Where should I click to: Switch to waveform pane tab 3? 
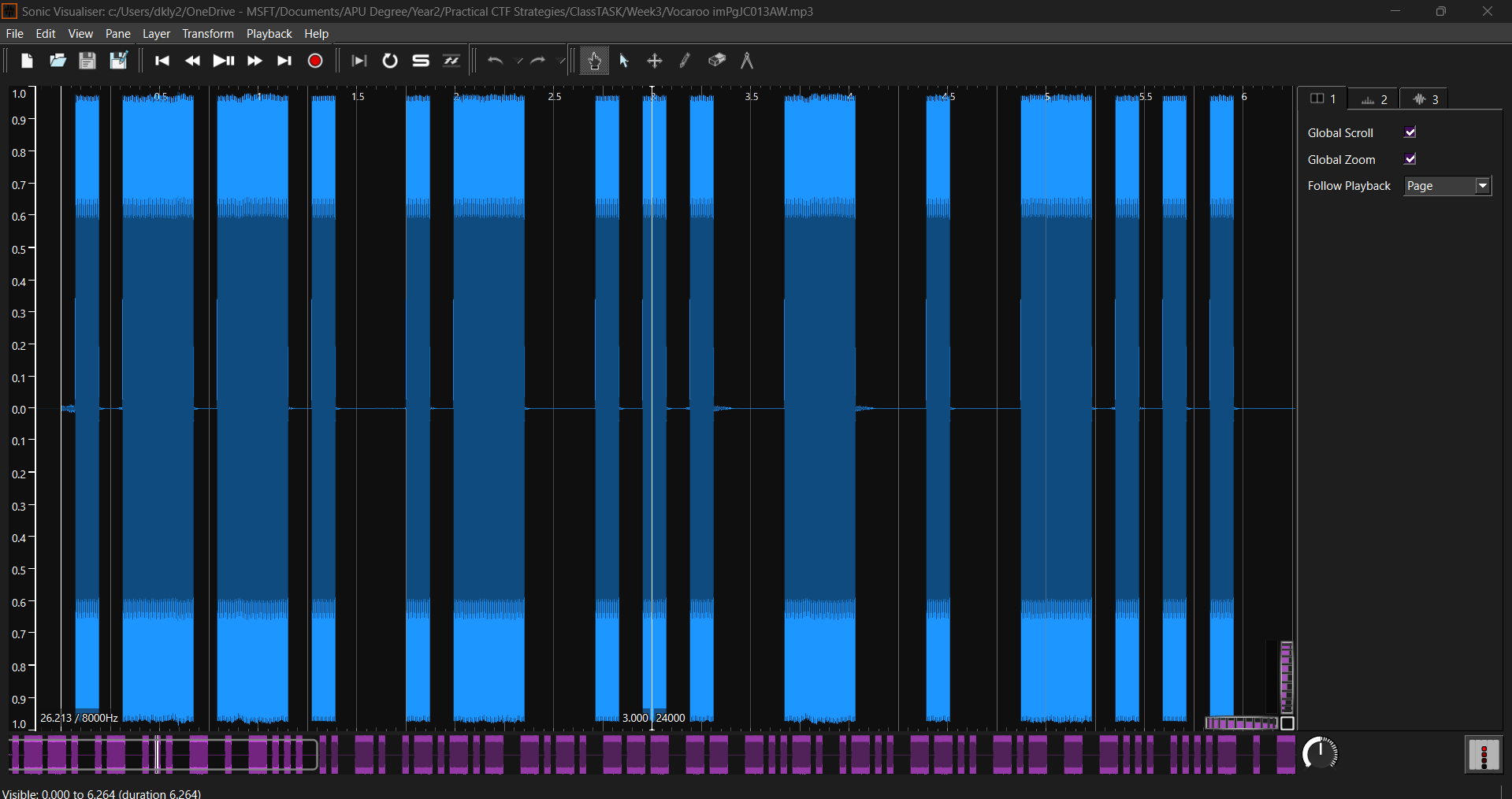pos(1425,98)
